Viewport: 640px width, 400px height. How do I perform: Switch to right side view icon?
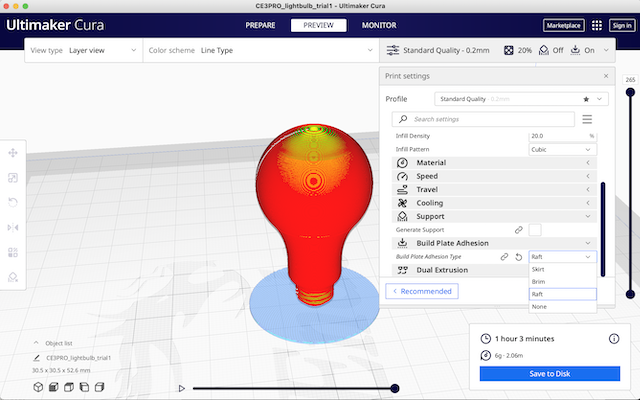(x=100, y=387)
